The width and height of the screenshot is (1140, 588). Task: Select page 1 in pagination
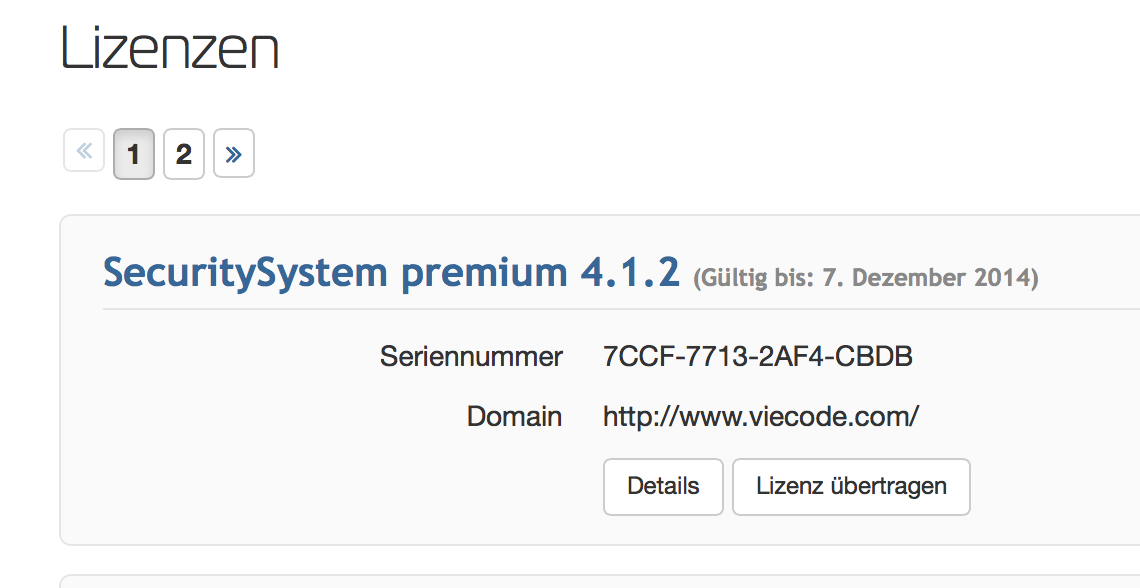(x=134, y=154)
